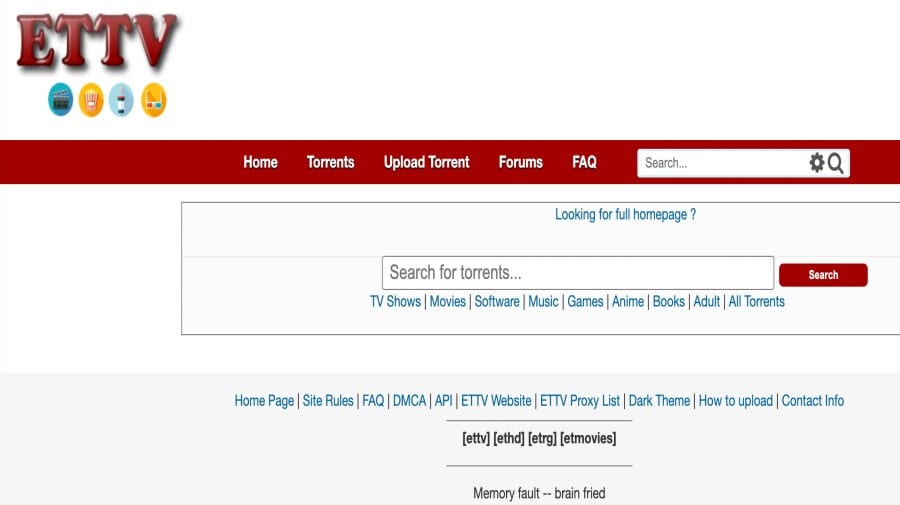The width and height of the screenshot is (900, 505).
Task: Visit the ETTV Website footer link
Action: 496,401
